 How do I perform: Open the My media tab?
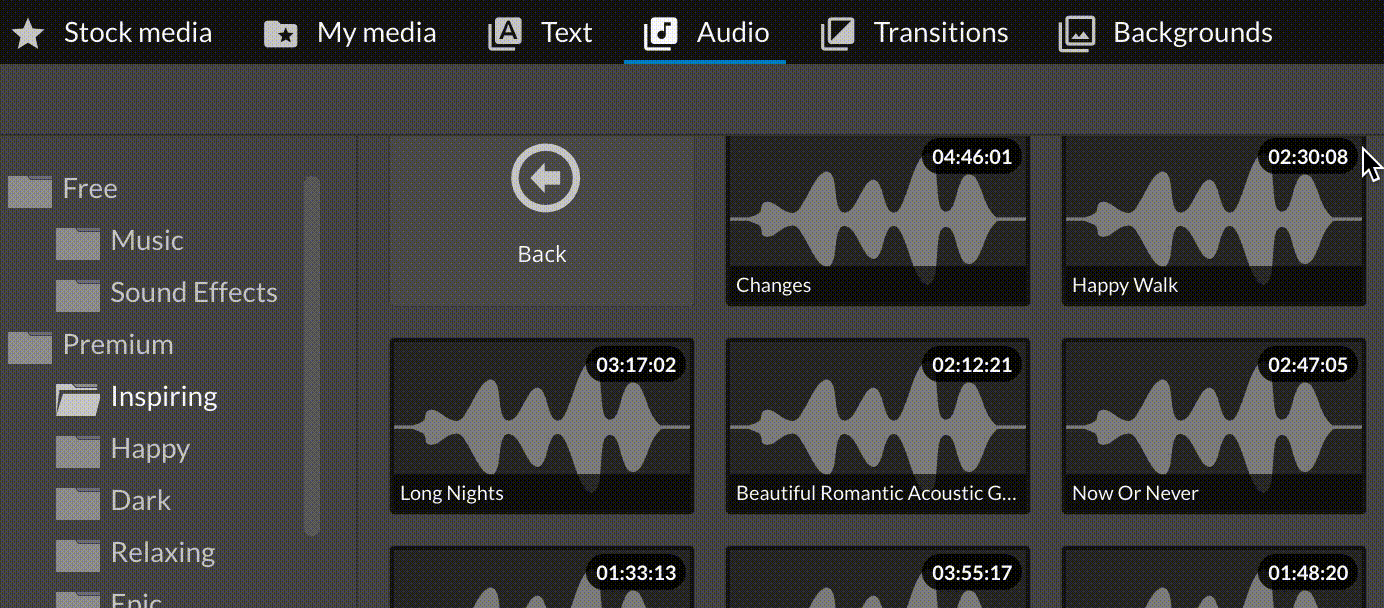(350, 33)
